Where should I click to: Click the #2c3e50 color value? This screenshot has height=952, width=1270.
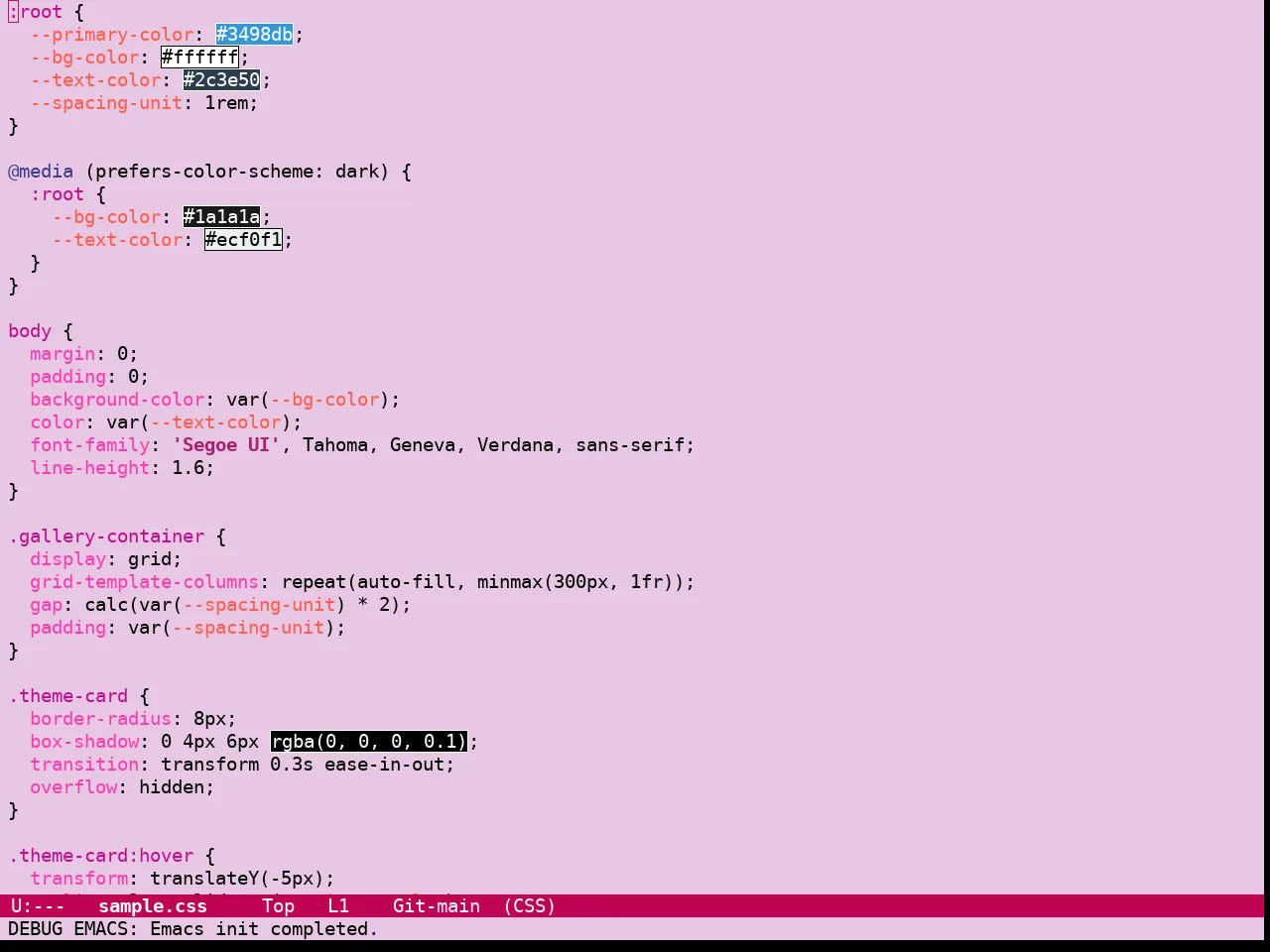tap(221, 80)
